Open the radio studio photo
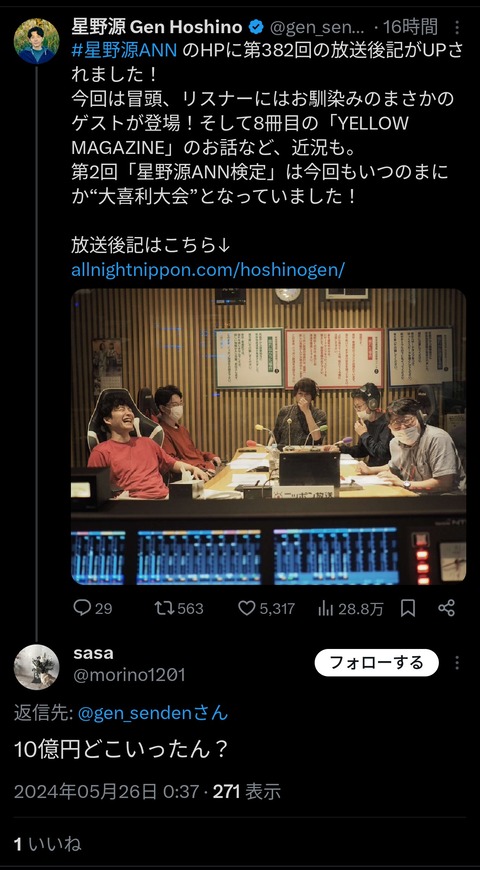Image resolution: width=480 pixels, height=870 pixels. click(269, 437)
